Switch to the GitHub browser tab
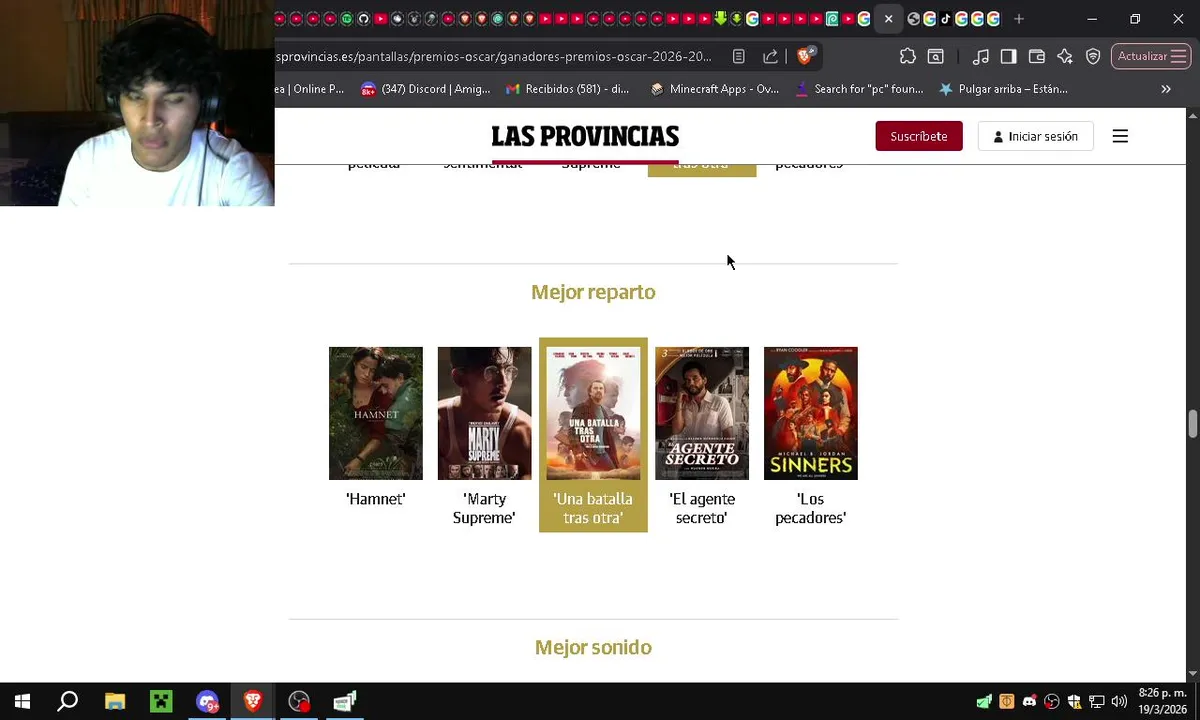 click(x=364, y=19)
